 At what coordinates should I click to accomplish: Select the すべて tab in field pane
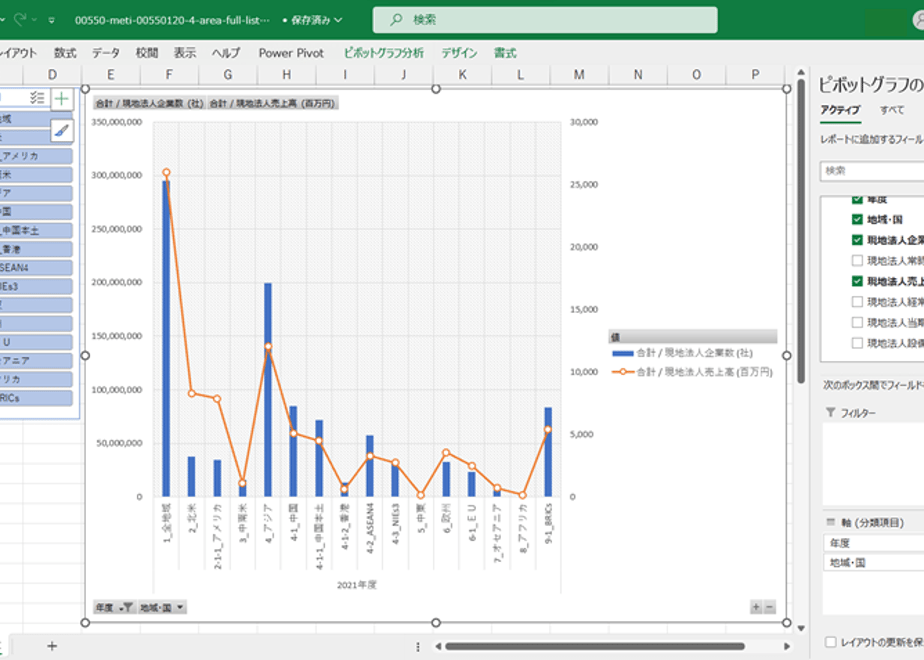point(892,110)
